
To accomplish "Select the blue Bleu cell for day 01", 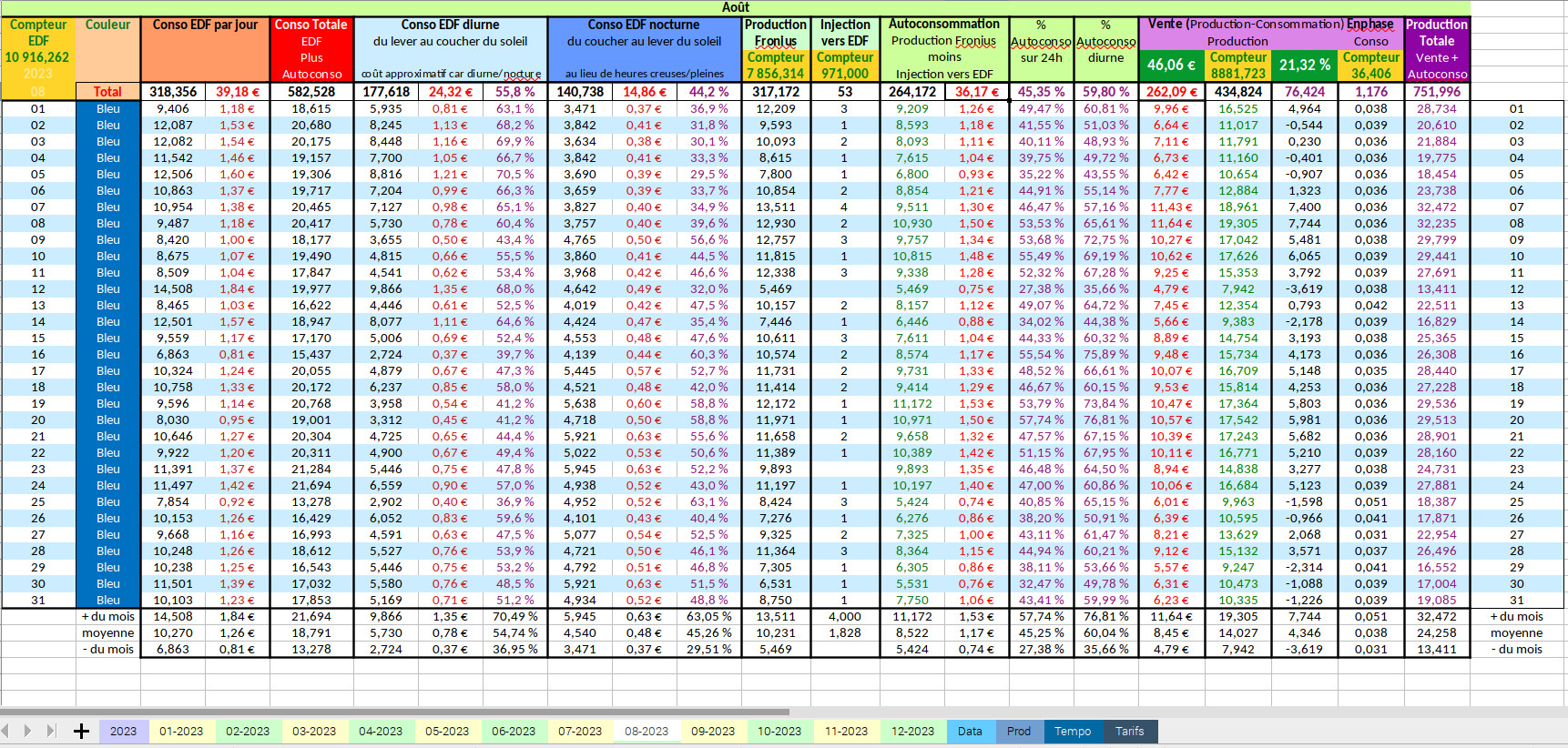I will (x=107, y=108).
